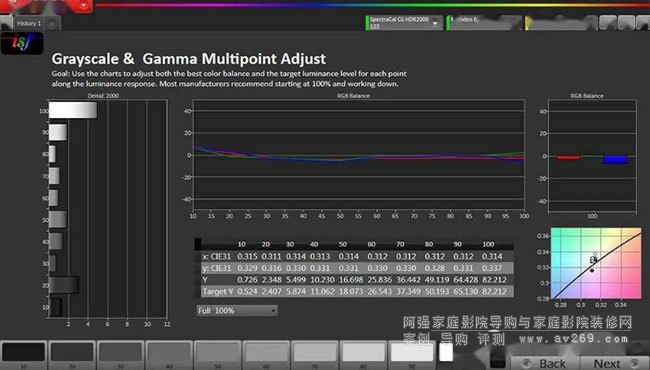650x370 pixels.
Task: Open the Full 100% pattern dropdown
Action: pyautogui.click(x=237, y=310)
